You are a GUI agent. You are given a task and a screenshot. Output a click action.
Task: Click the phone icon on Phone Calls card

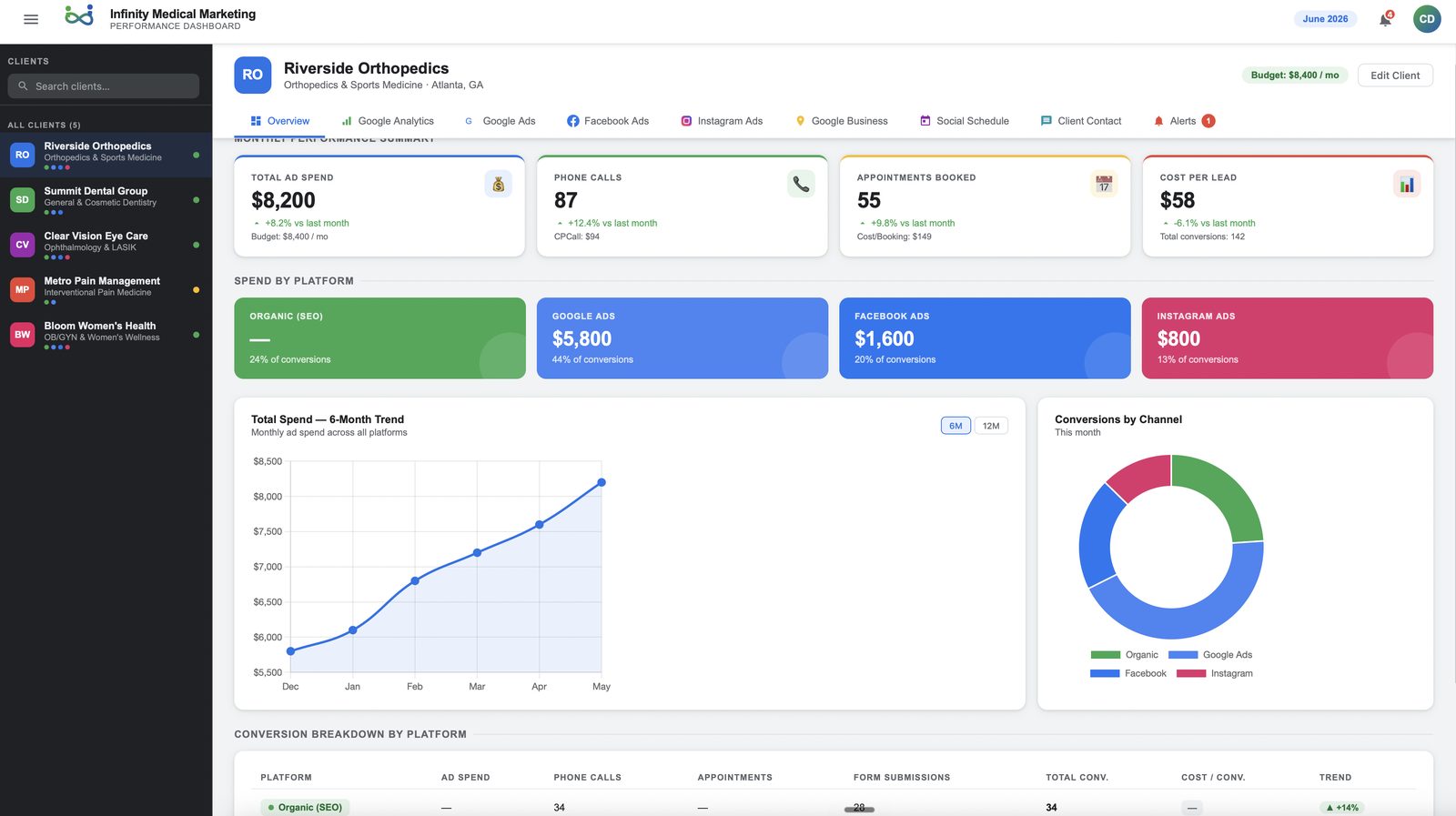(x=801, y=185)
